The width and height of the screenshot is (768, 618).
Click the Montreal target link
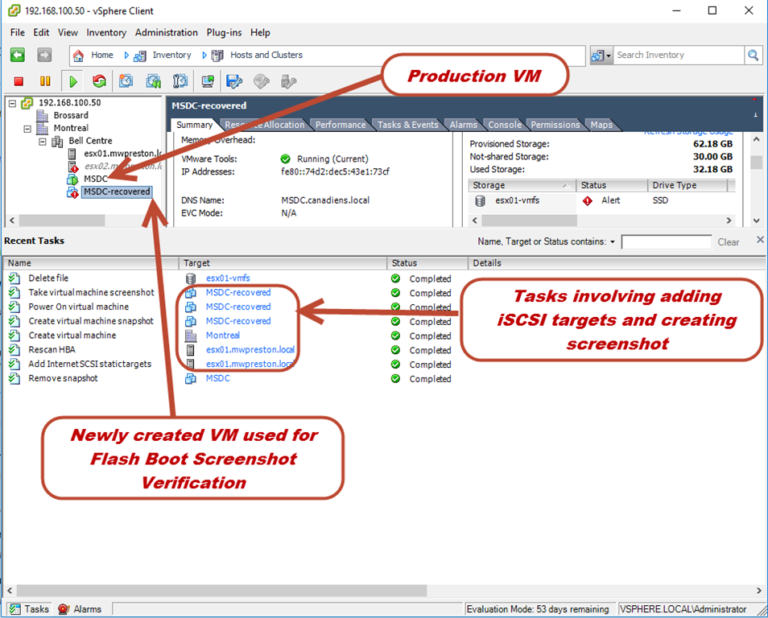click(223, 335)
